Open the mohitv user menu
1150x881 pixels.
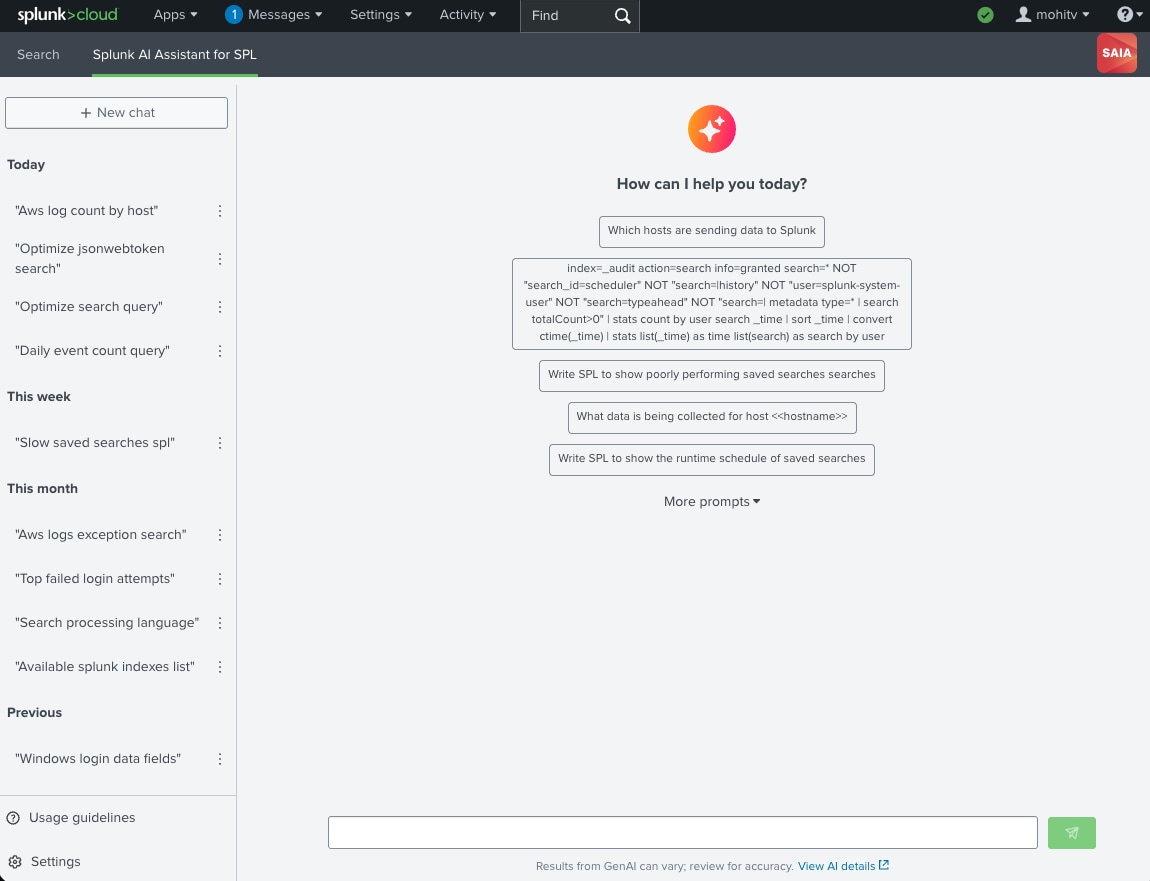1053,15
